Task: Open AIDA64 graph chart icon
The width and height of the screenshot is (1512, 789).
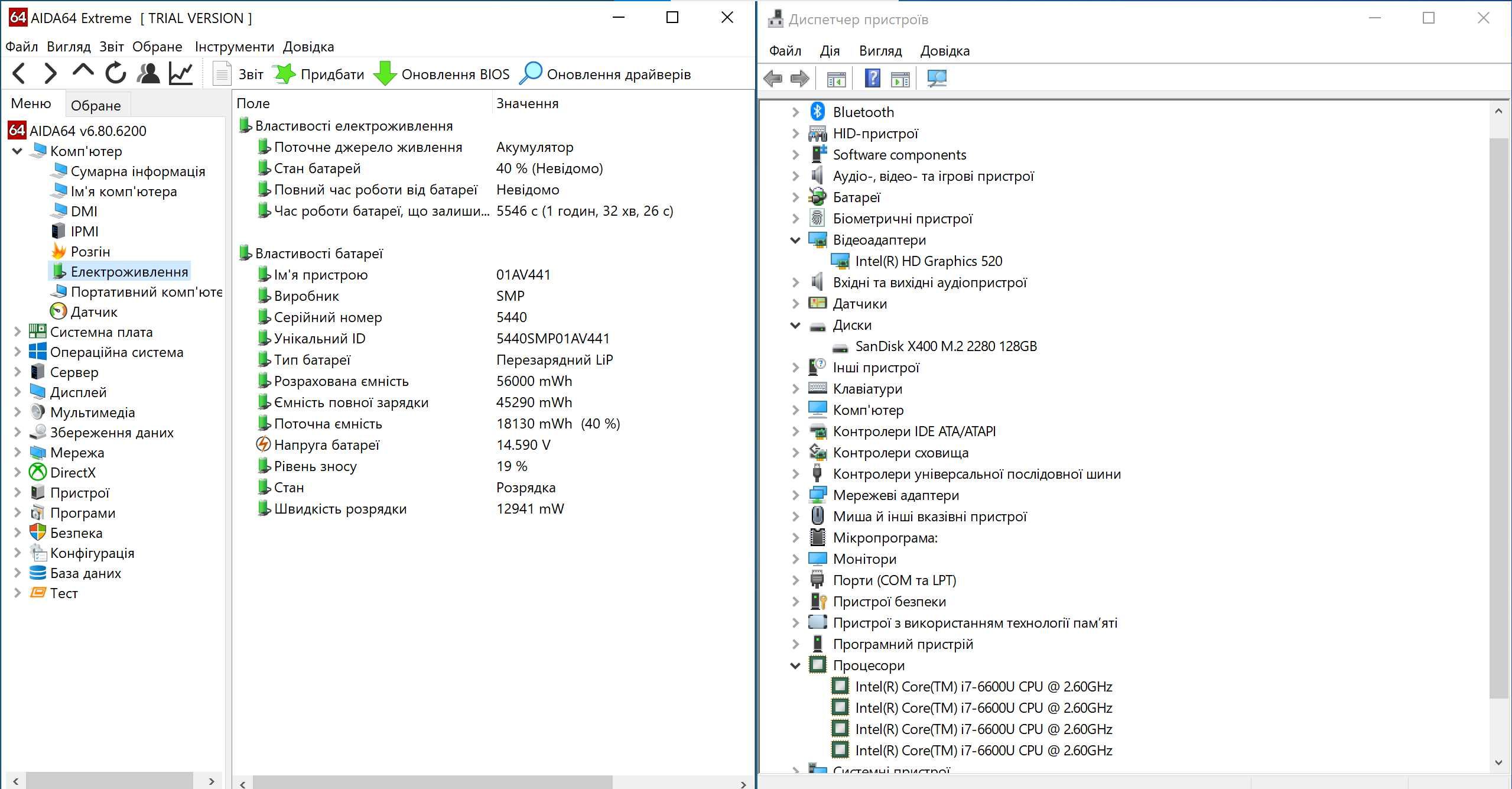Action: (181, 73)
